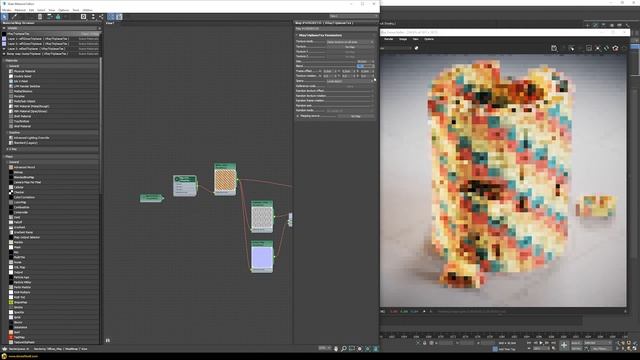Open the Modes menu in Slate Material Editor
This screenshot has height=360, width=640.
pyautogui.click(x=7, y=10)
